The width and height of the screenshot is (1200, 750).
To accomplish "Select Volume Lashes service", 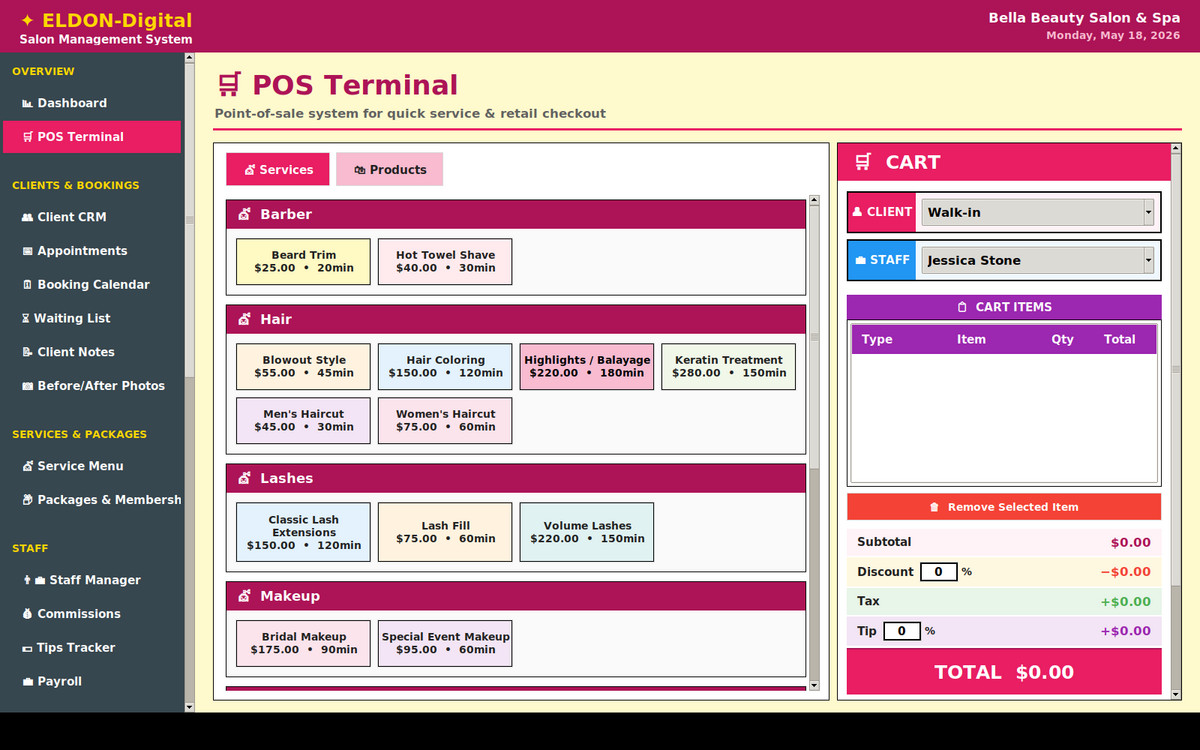I will pos(587,532).
